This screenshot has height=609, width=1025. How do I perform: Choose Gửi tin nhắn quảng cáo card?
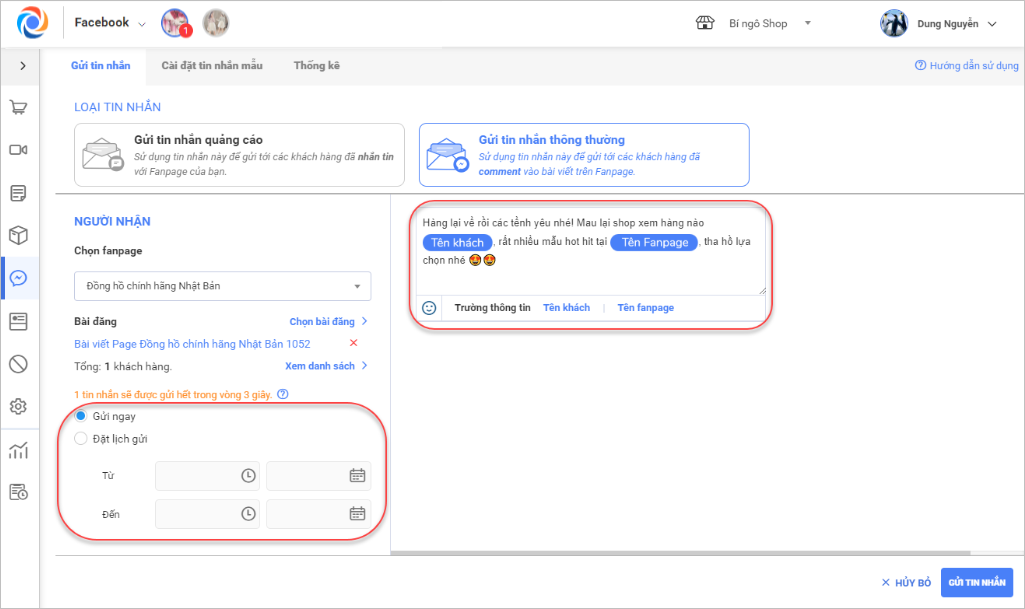239,156
